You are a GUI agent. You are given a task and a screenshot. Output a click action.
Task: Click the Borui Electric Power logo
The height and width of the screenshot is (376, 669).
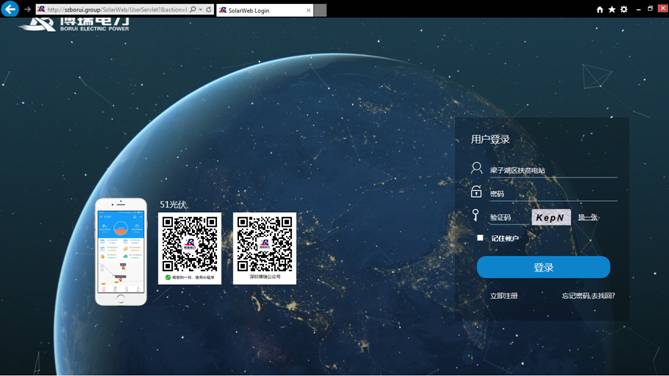74,24
